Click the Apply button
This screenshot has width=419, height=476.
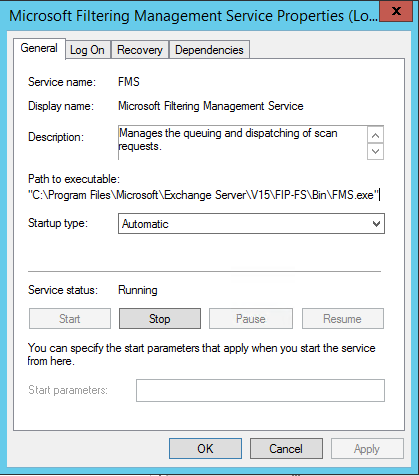pyautogui.click(x=367, y=449)
